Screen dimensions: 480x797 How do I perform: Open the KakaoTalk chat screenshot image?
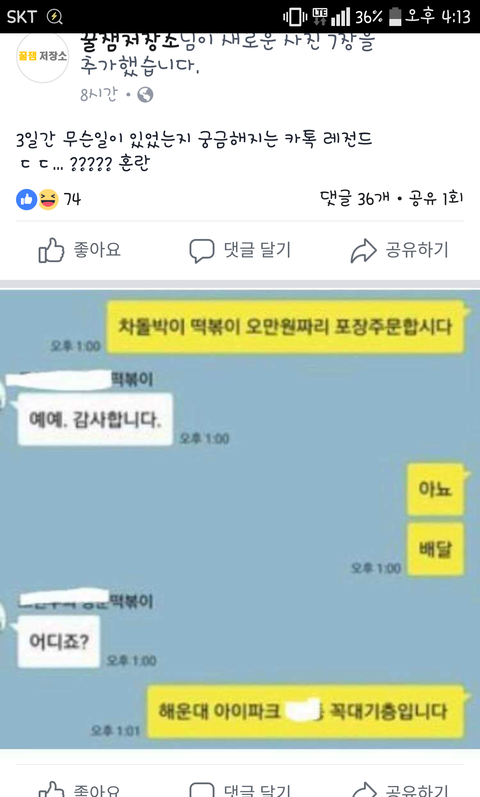point(240,519)
